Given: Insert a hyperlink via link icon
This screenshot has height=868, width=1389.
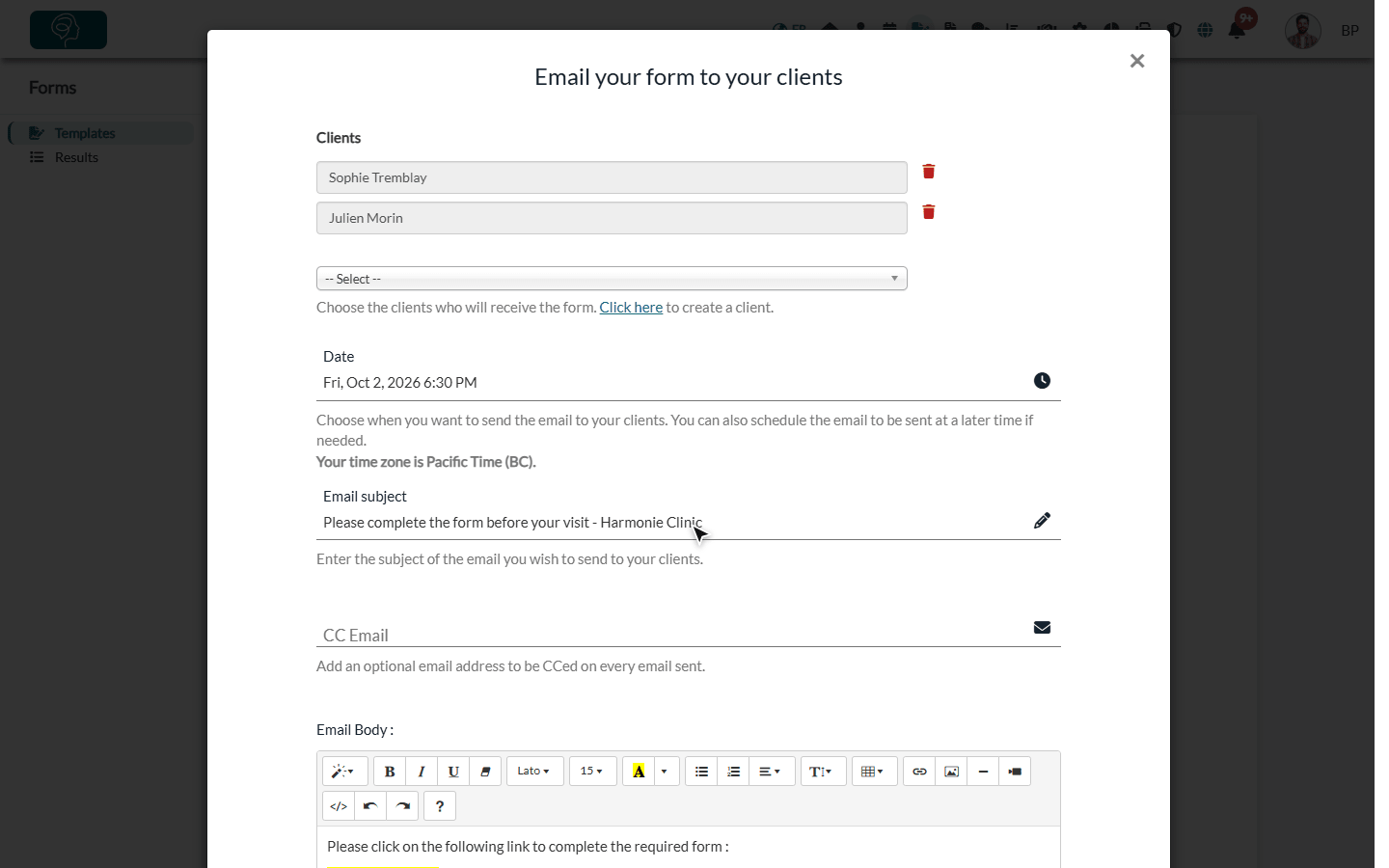Looking at the screenshot, I should 919,772.
